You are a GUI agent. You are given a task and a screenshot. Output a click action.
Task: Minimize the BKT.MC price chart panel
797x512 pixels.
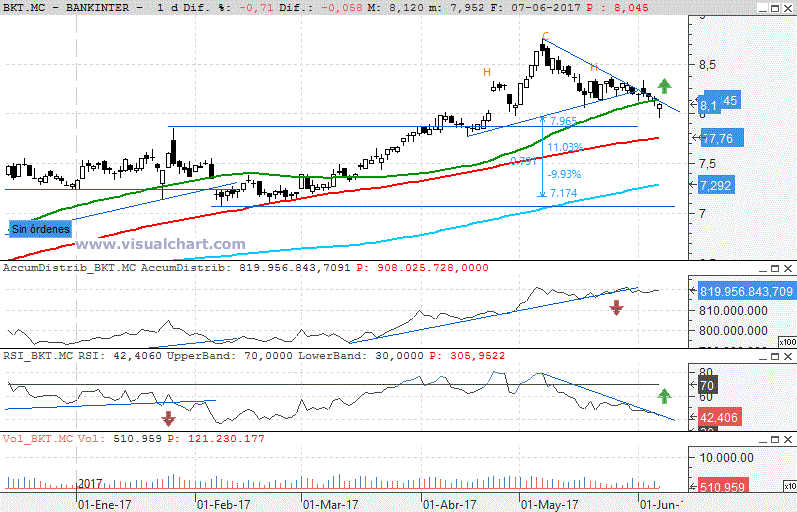point(762,8)
